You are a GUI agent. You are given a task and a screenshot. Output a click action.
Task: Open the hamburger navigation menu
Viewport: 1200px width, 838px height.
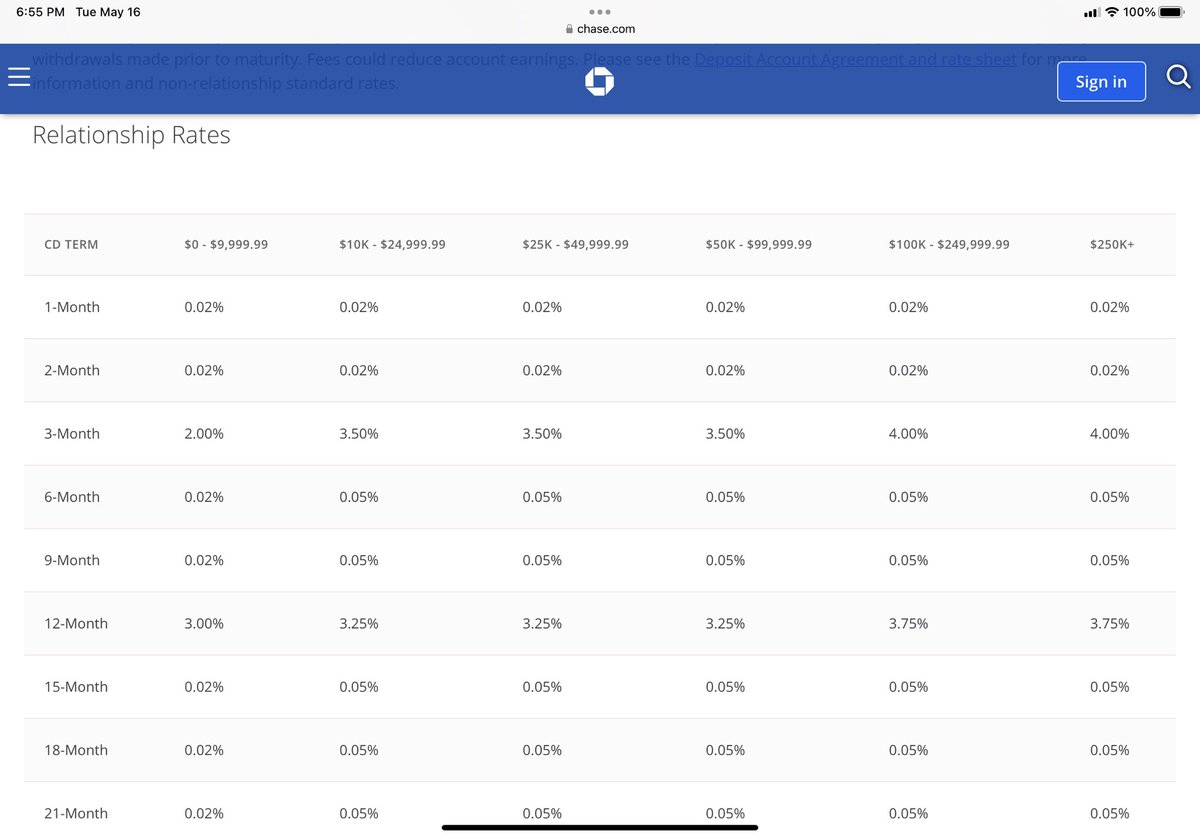(x=19, y=78)
